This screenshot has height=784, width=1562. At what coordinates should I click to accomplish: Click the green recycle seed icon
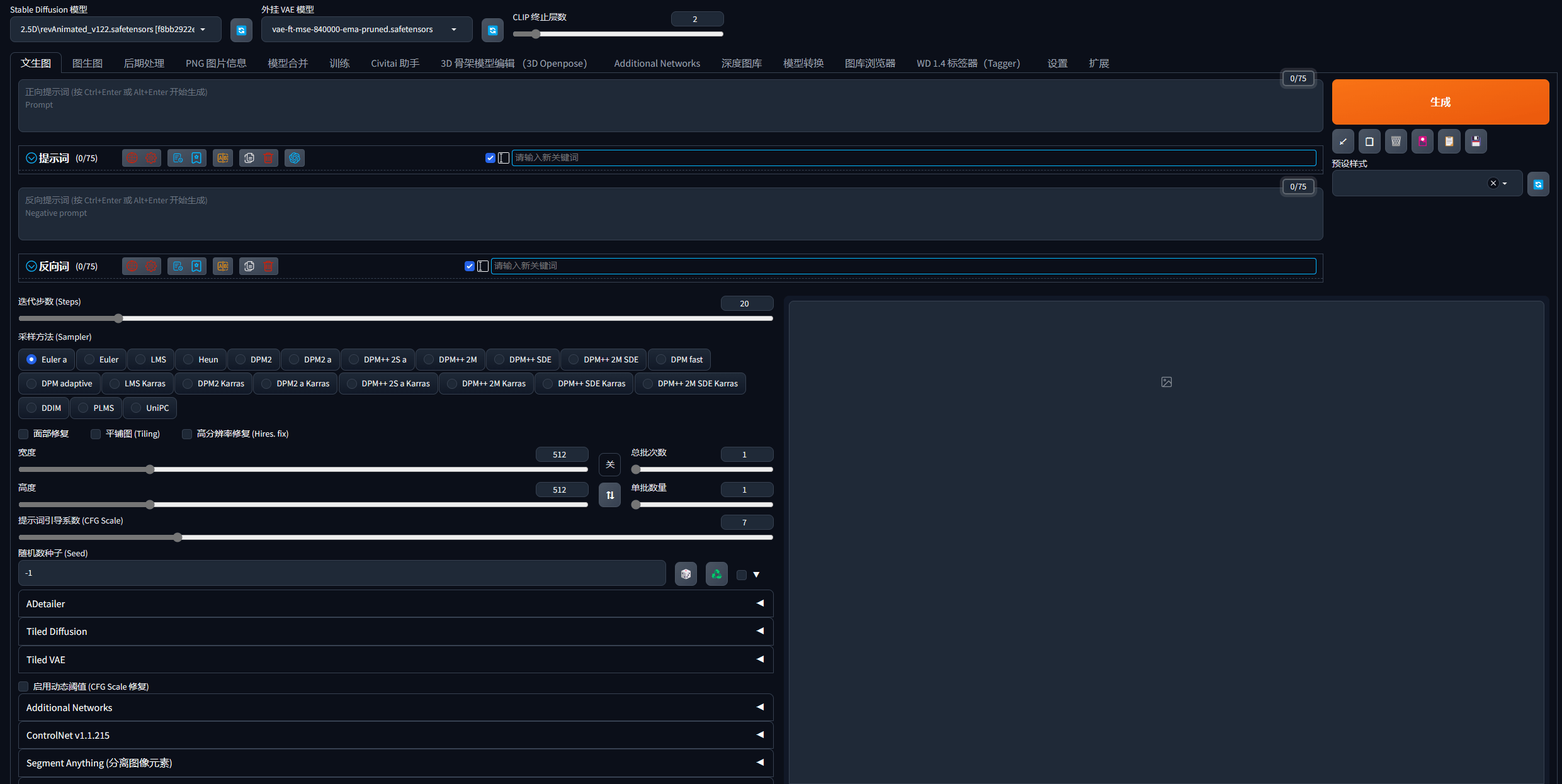pos(716,574)
